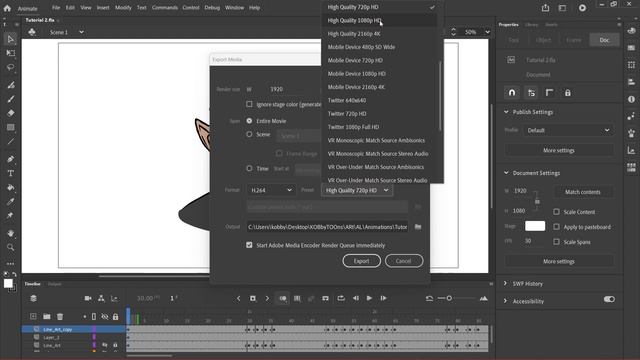Image resolution: width=640 pixels, height=360 pixels.
Task: Select the Zoom magnifier tool
Action: pos(11,247)
